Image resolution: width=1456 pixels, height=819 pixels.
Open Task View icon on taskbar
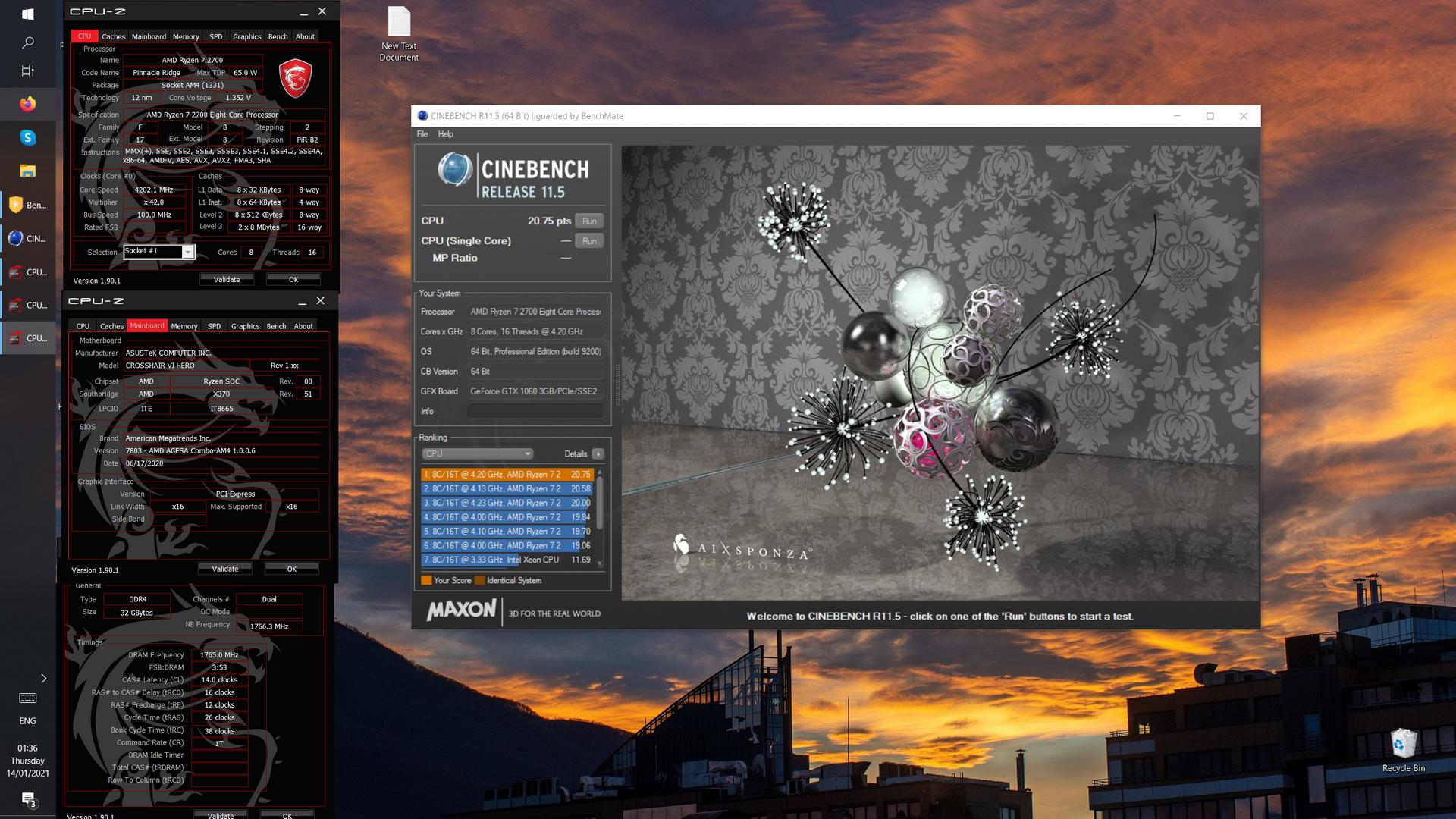[x=27, y=71]
